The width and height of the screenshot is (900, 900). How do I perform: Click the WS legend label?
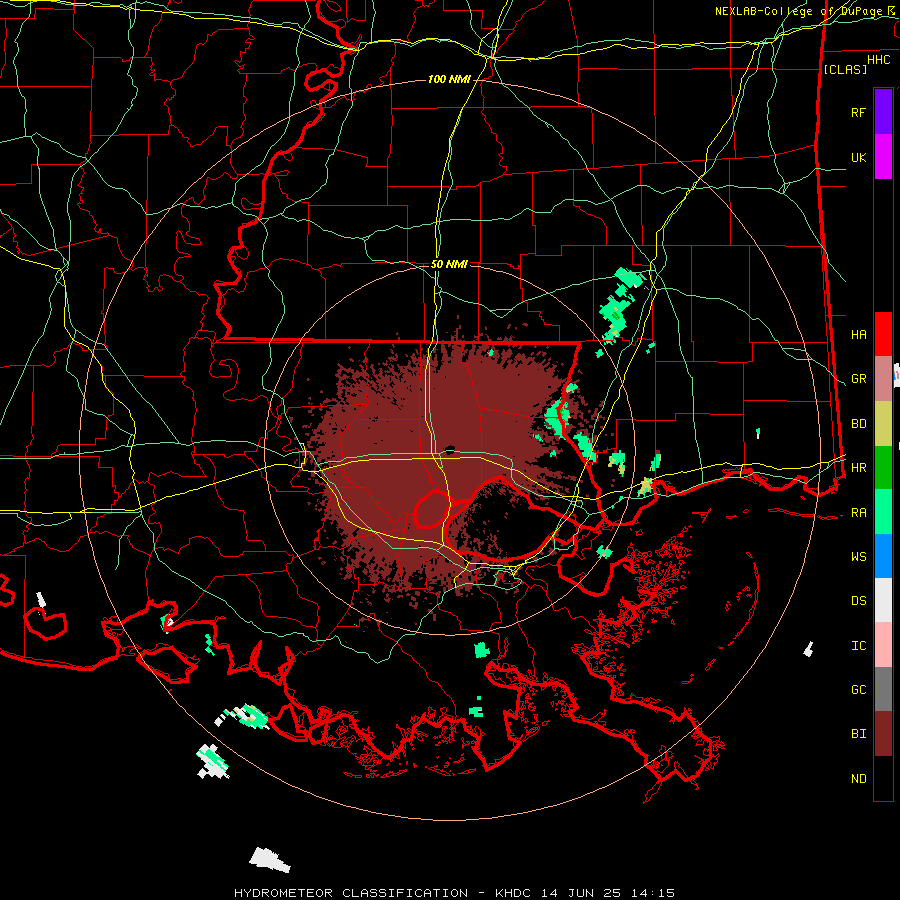[x=858, y=556]
